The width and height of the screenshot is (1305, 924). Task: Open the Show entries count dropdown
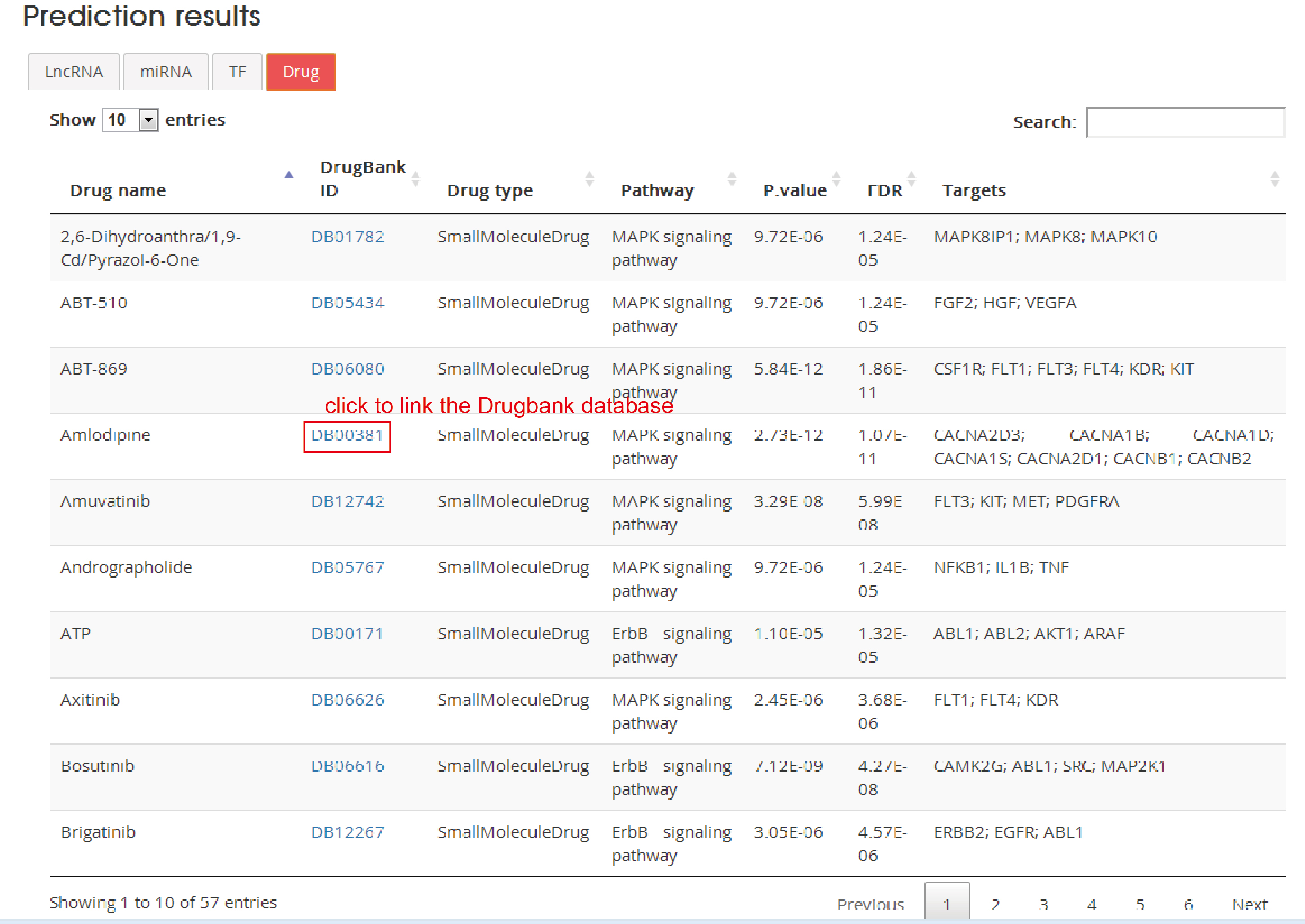(130, 120)
